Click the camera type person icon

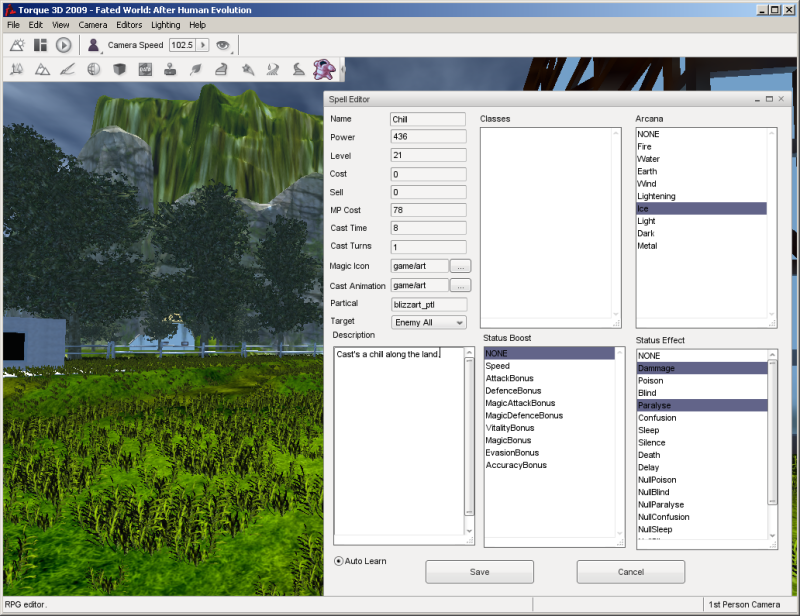coord(94,45)
